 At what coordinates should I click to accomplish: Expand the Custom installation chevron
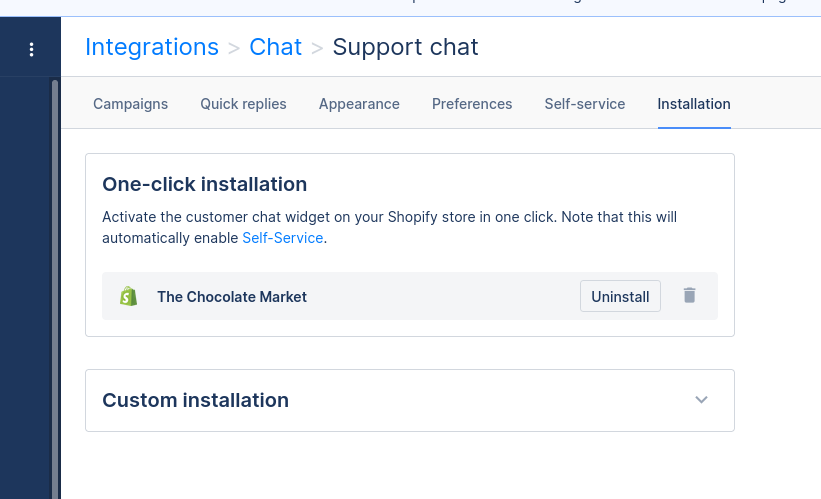point(701,400)
